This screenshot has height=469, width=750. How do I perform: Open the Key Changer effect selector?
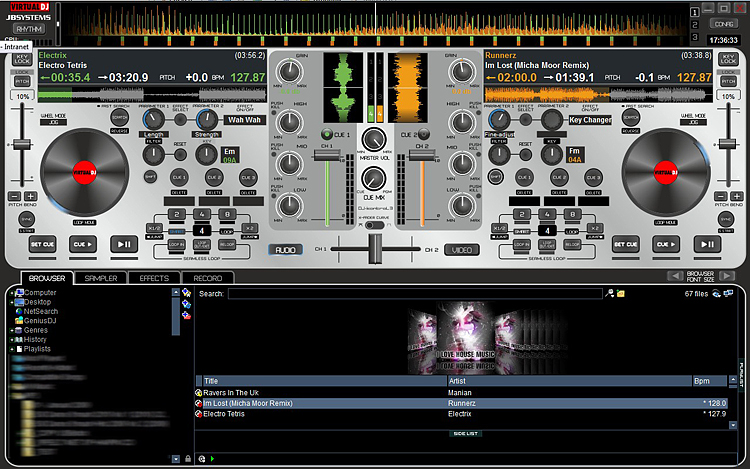click(590, 120)
